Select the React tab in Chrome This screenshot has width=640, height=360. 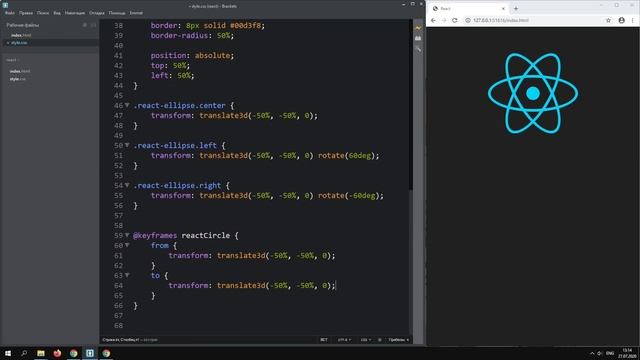(468, 9)
